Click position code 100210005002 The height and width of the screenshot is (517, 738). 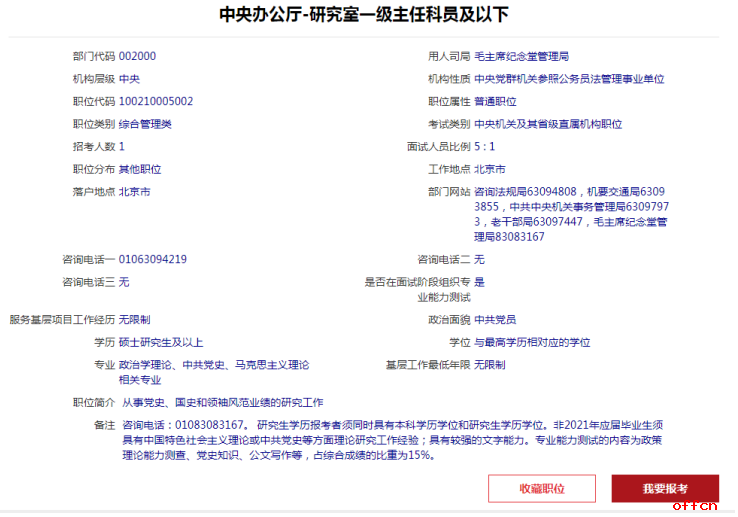(x=156, y=101)
